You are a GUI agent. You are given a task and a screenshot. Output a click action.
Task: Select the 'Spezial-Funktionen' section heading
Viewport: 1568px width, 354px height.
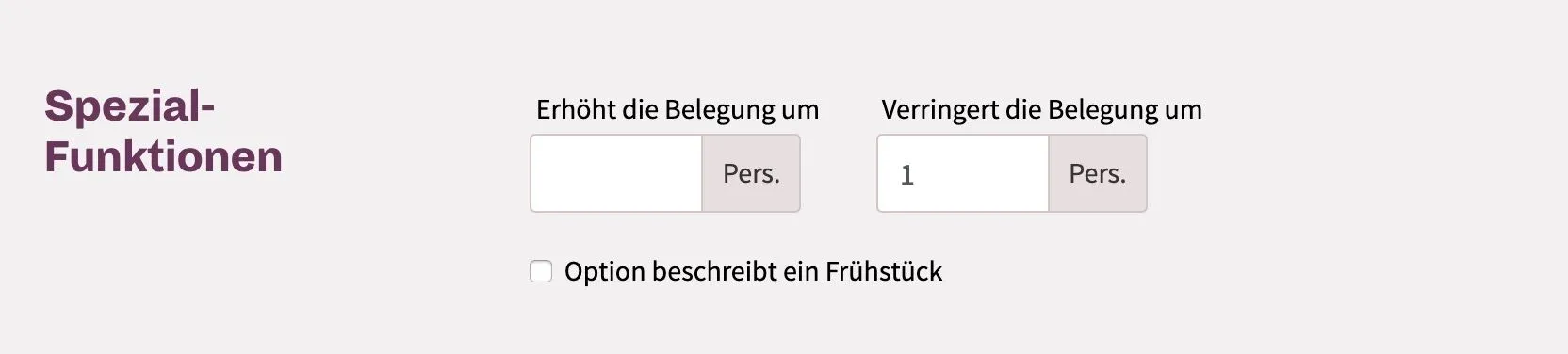[163, 131]
